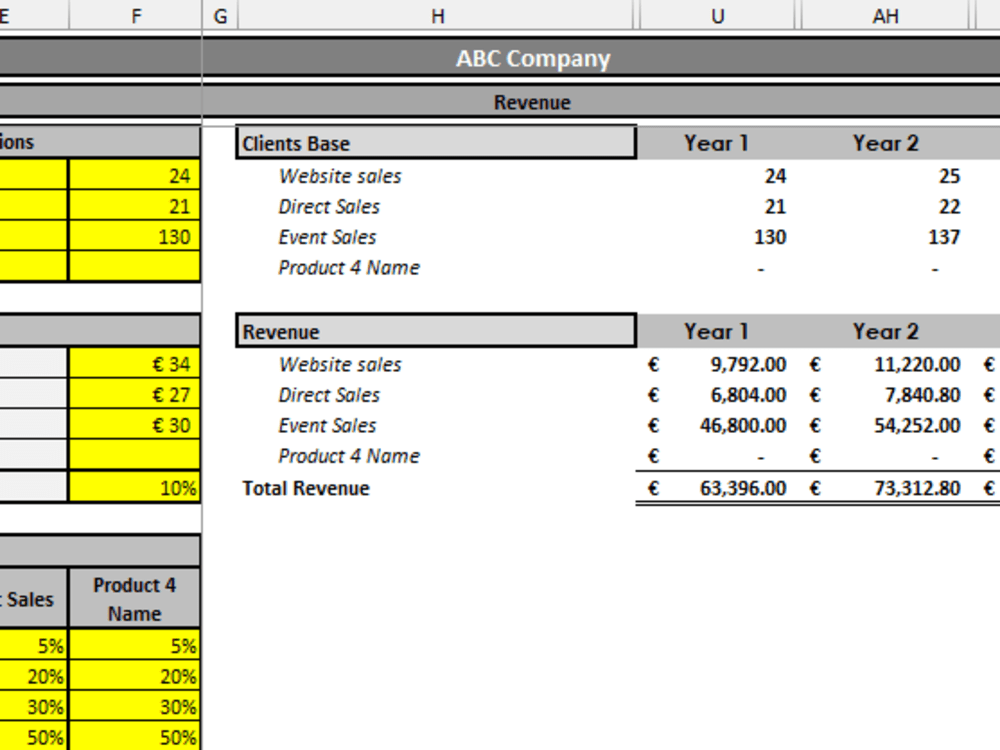The width and height of the screenshot is (1000, 750).
Task: Click the Revenue banner heading cell
Action: (532, 102)
